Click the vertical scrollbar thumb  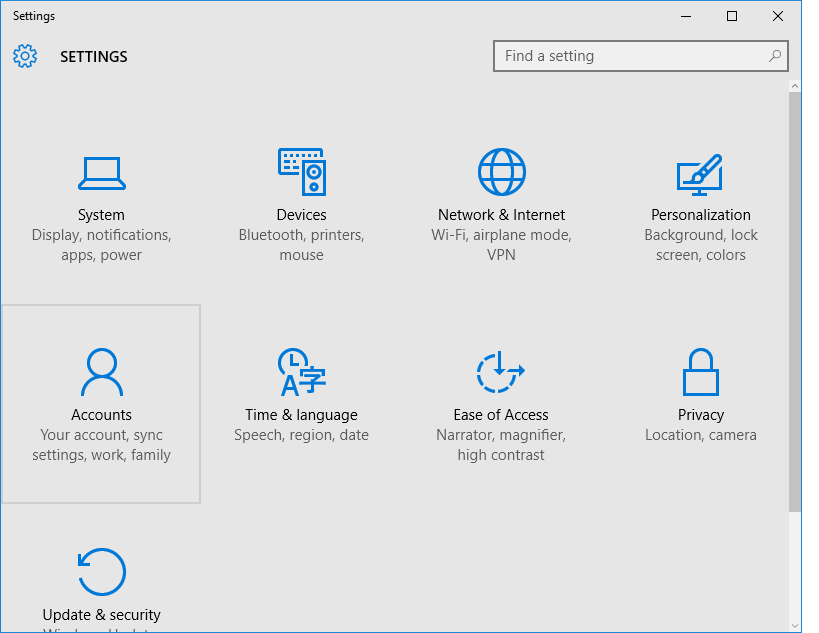pos(795,302)
